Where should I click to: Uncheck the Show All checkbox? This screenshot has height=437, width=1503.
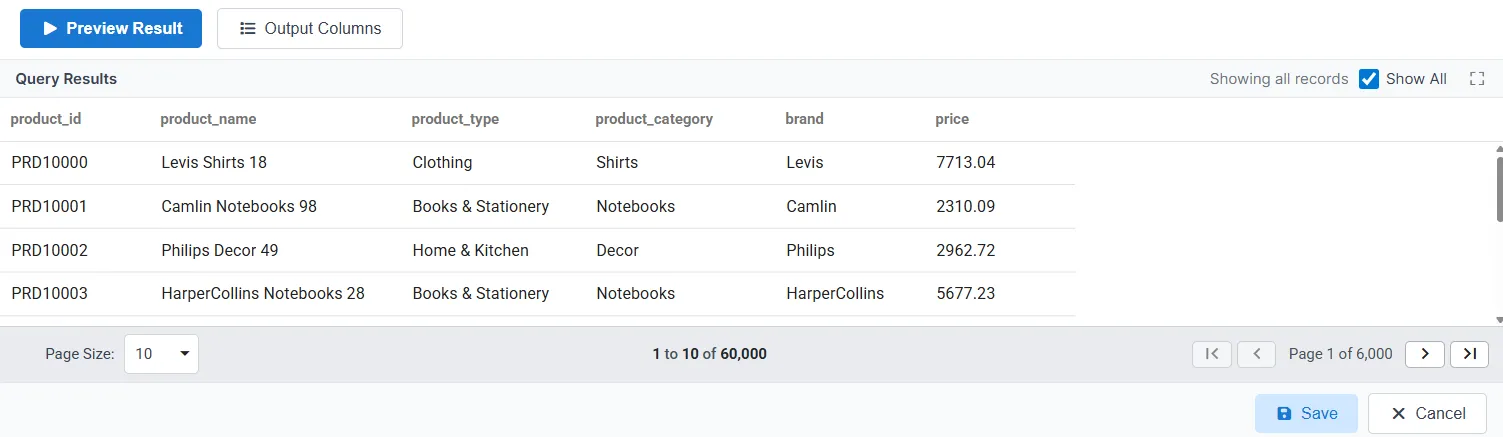1369,79
